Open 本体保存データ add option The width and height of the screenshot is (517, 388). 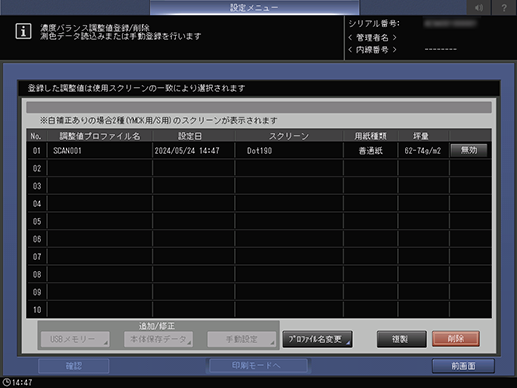(158, 339)
